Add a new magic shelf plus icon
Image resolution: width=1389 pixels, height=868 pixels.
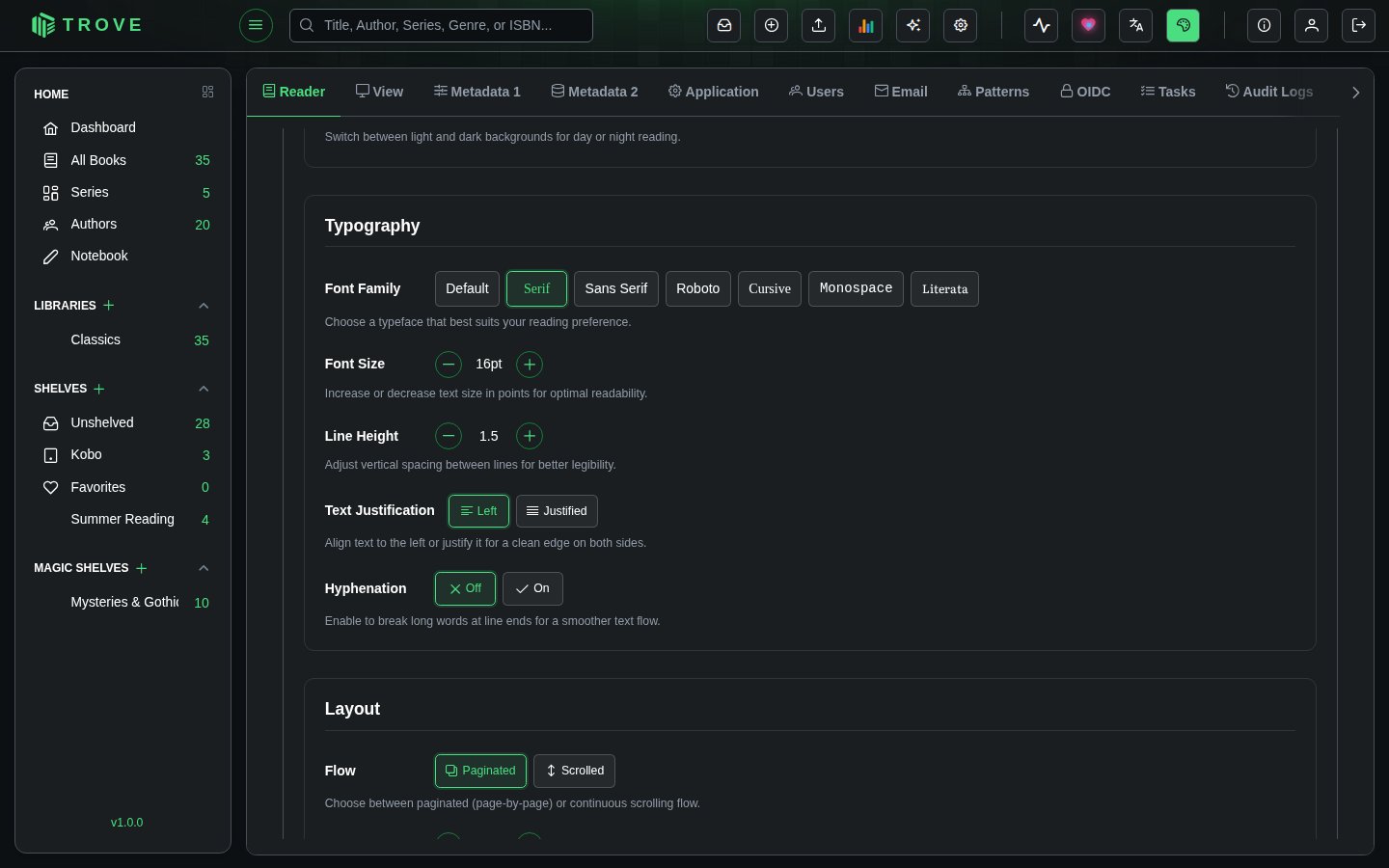[x=142, y=568]
